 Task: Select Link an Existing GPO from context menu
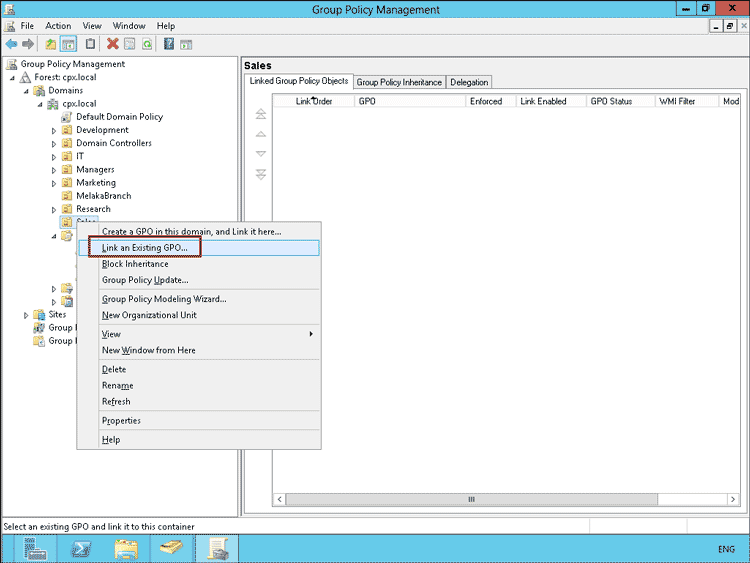click(x=199, y=248)
